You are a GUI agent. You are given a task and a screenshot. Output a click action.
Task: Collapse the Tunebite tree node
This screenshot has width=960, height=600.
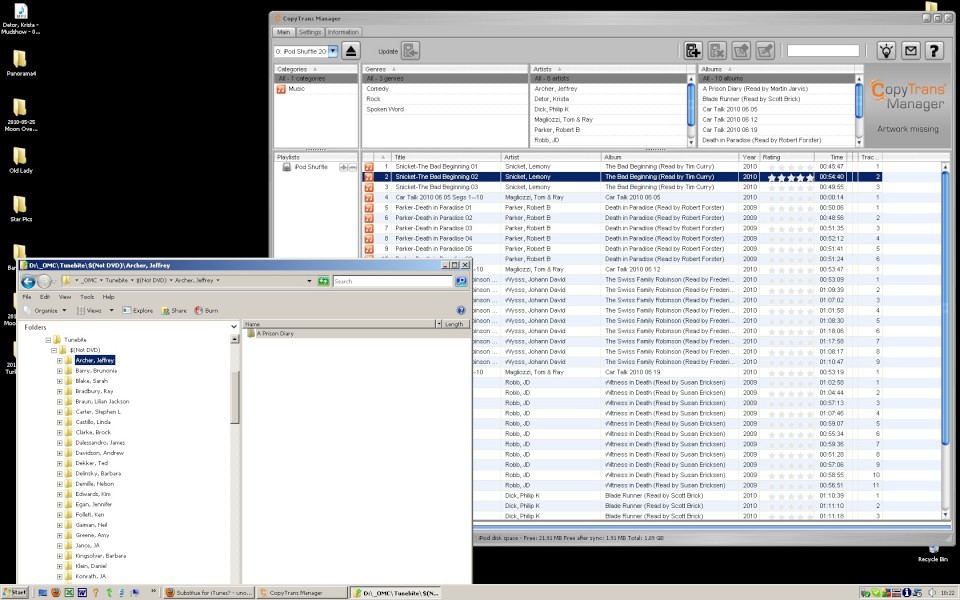48,340
